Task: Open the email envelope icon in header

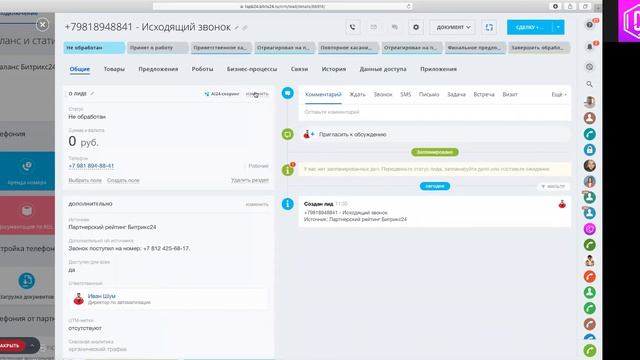Action: 373,27
